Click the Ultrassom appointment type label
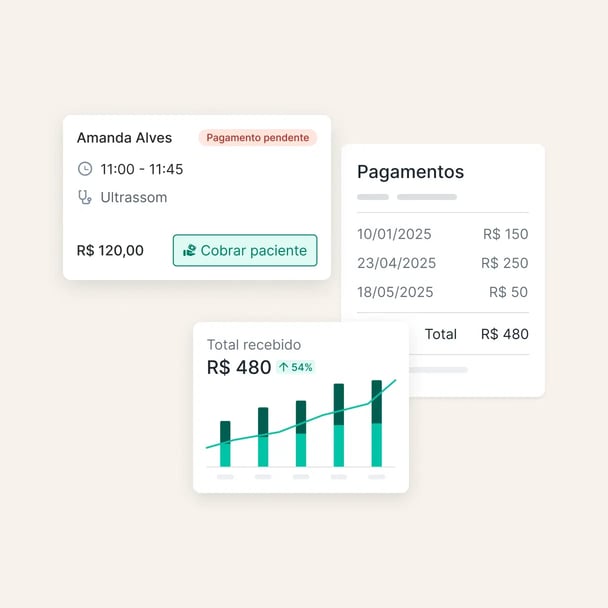Screen dimensions: 608x608 (x=134, y=197)
